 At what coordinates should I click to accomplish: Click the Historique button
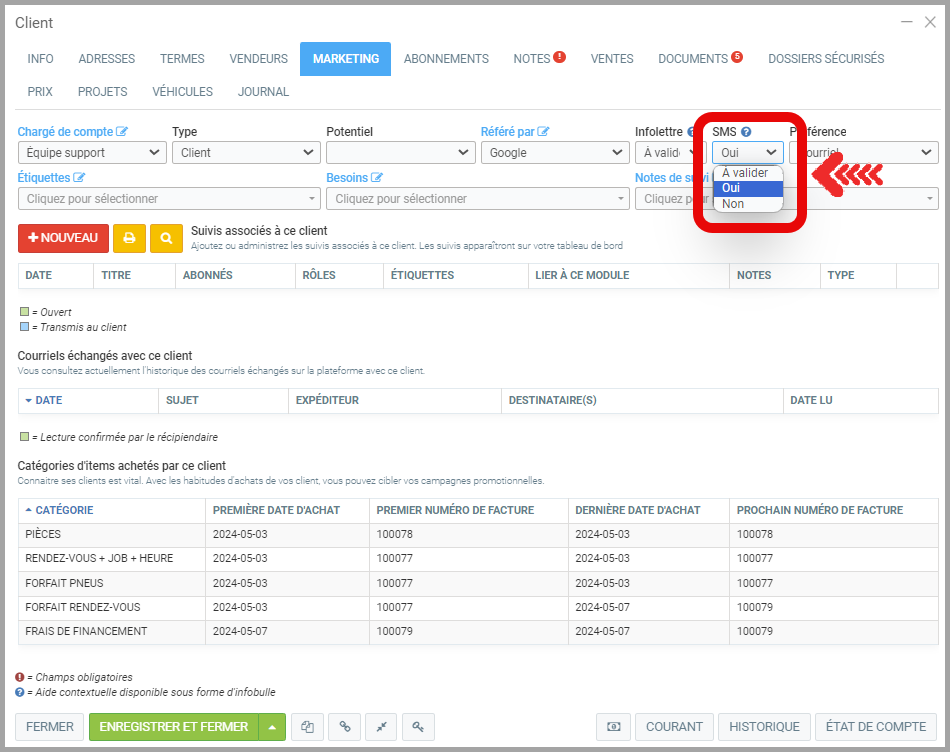click(x=764, y=727)
